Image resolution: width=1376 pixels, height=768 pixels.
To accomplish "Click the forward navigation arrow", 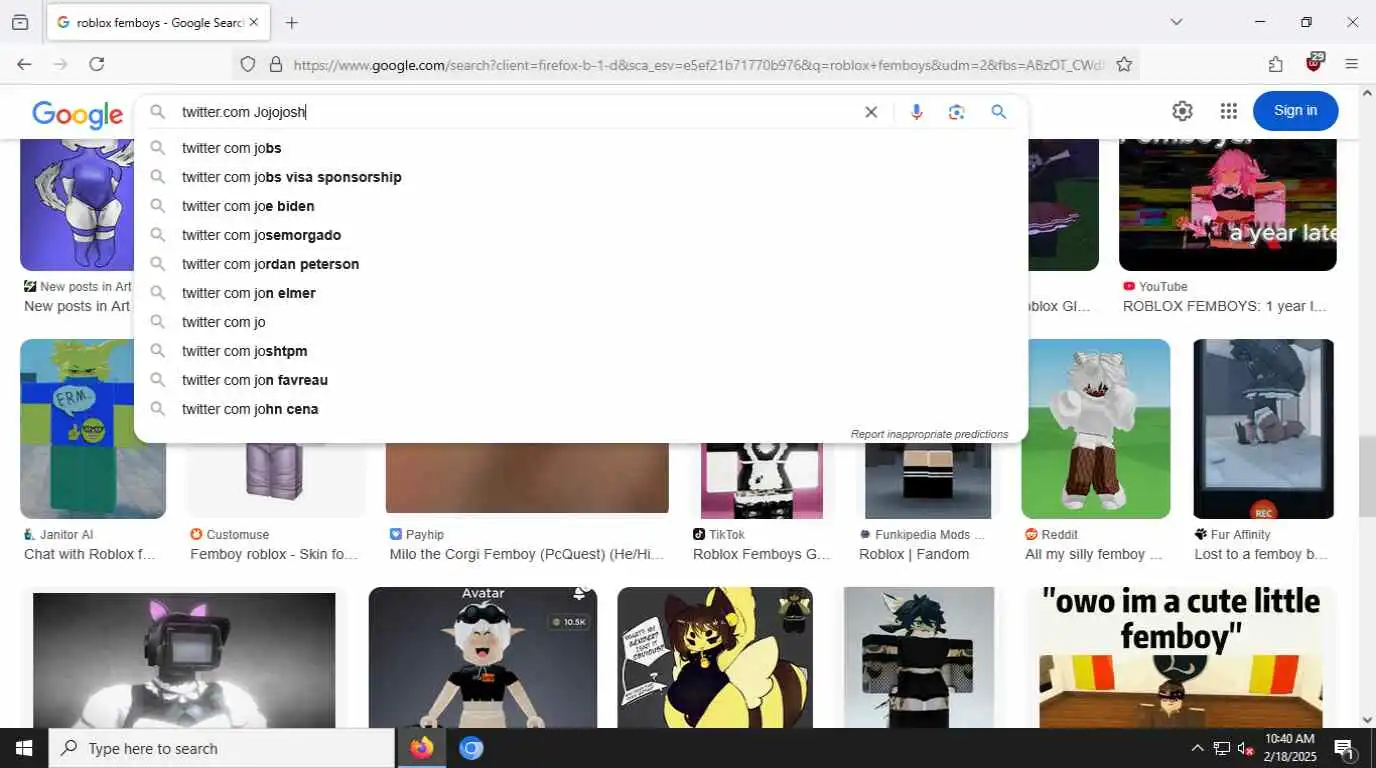I will pyautogui.click(x=60, y=64).
